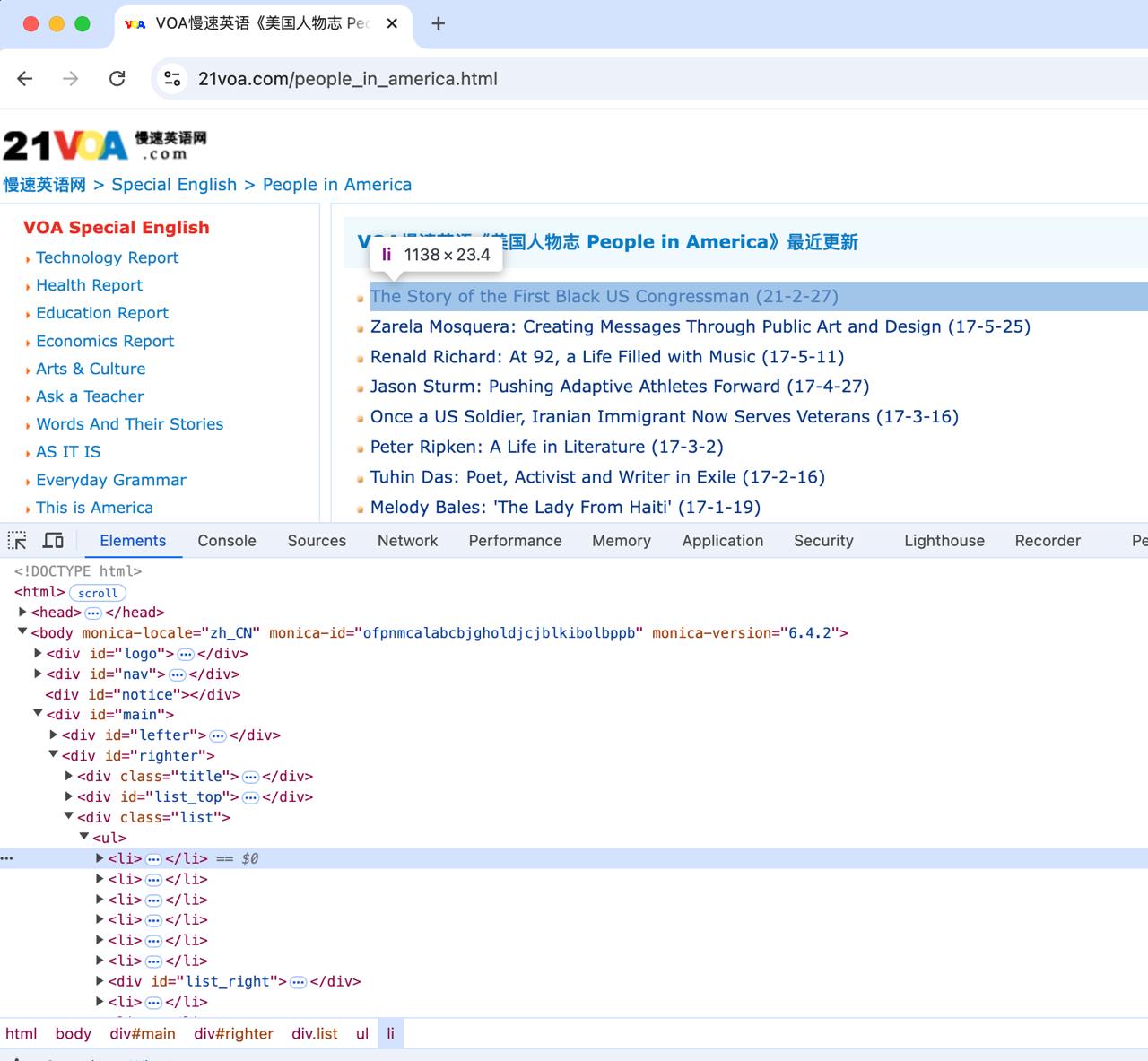Viewport: 1148px width, 1061px height.
Task: Open Words And Their Stories link
Action: (x=130, y=424)
